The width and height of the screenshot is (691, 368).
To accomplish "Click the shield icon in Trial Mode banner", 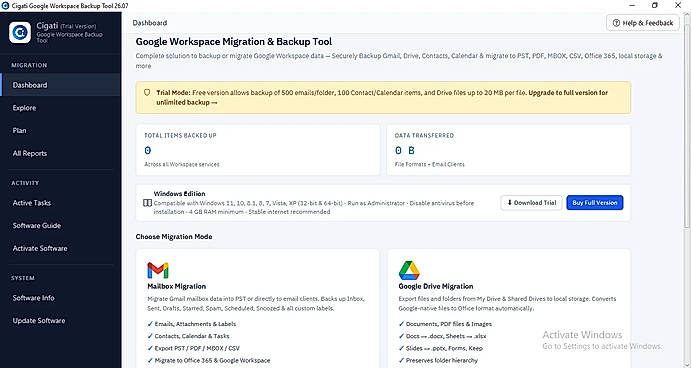I will coord(147,93).
